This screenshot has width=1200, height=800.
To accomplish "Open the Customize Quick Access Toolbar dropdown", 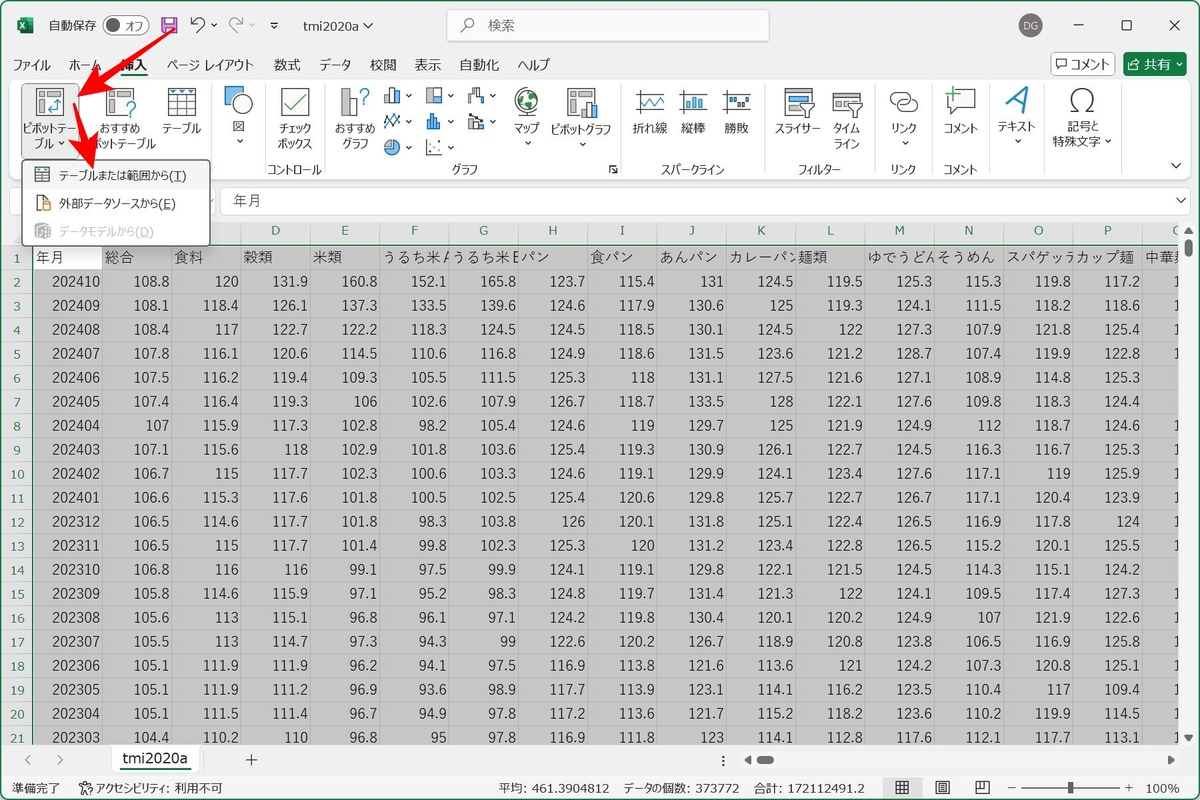I will point(275,26).
